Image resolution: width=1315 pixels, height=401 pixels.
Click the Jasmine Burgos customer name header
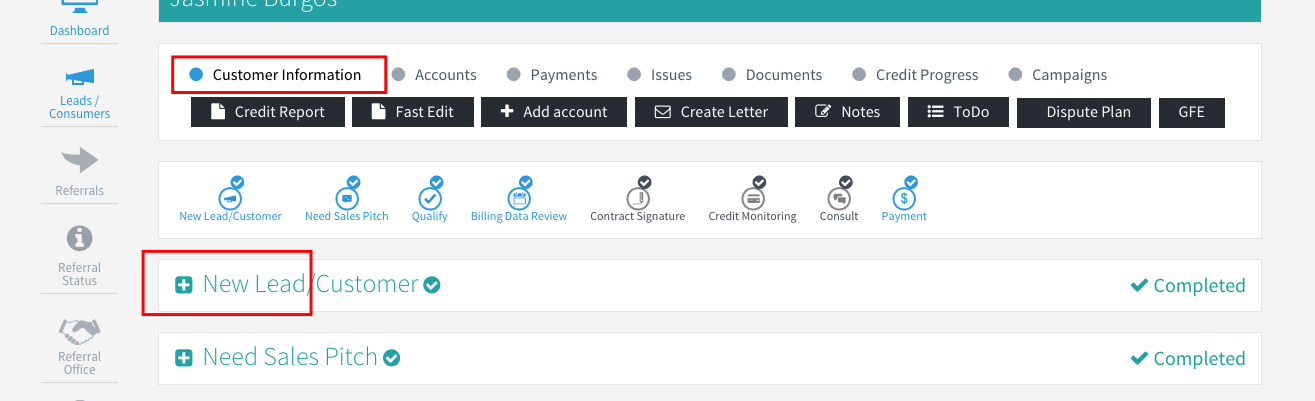tap(254, 4)
